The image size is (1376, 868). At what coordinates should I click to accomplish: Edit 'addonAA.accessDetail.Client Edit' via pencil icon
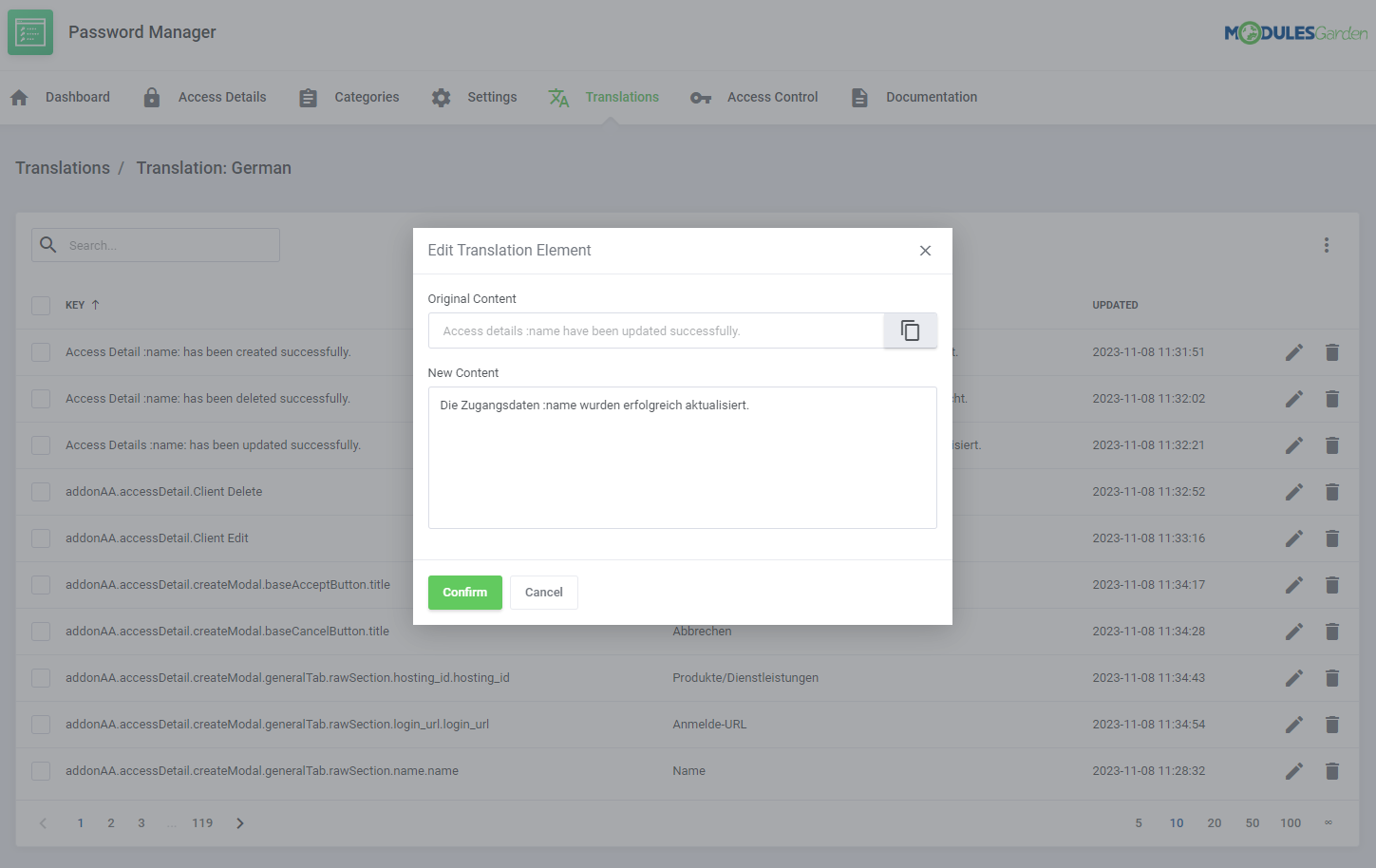[x=1294, y=538]
